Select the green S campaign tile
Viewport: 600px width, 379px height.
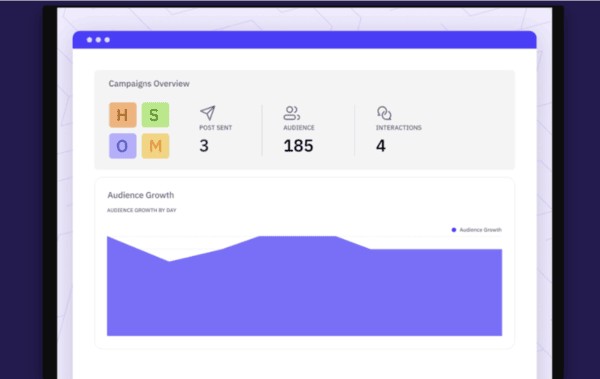(x=155, y=115)
